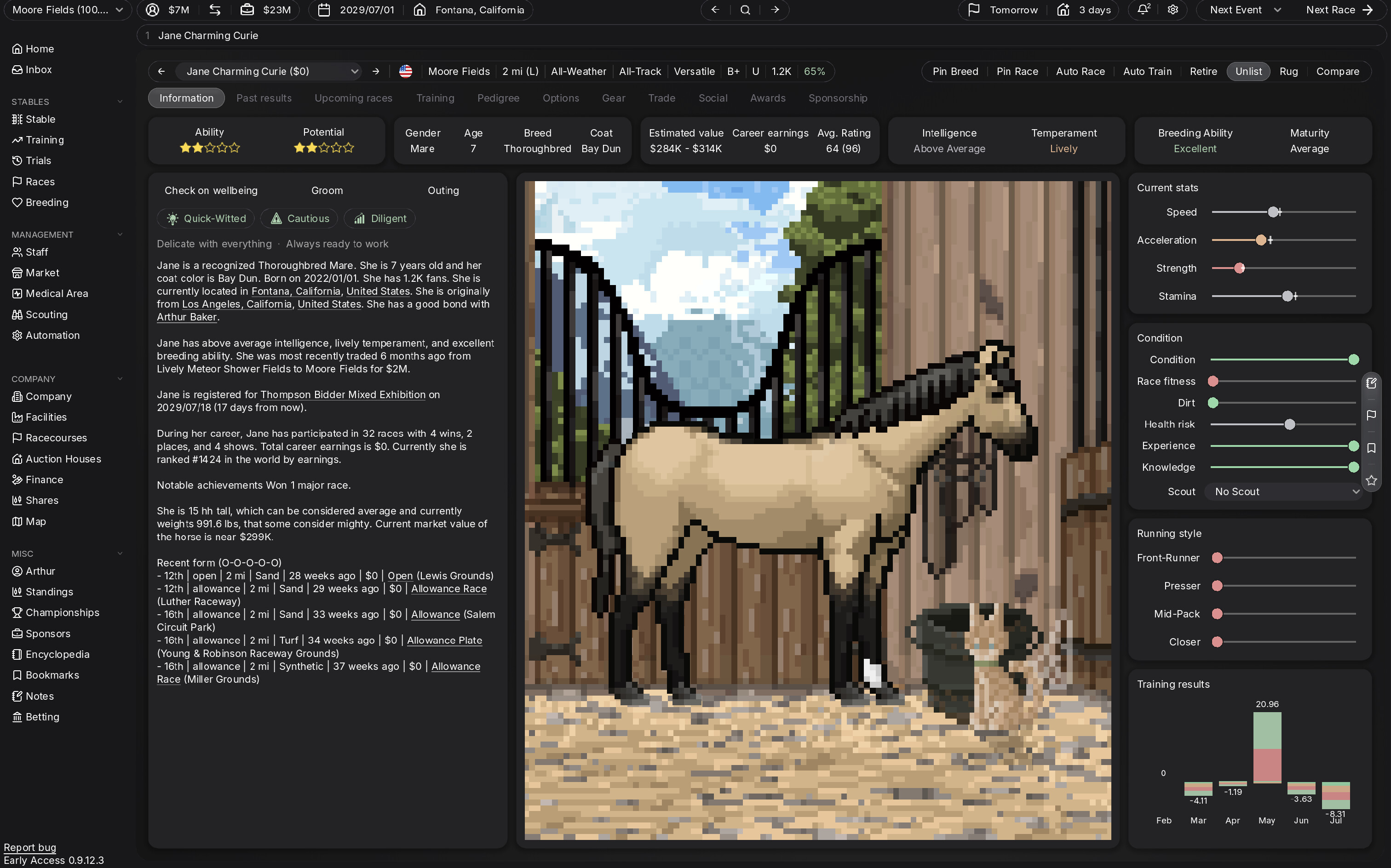
Task: Open the Scout dropdown showing No Scout
Action: pos(1284,491)
